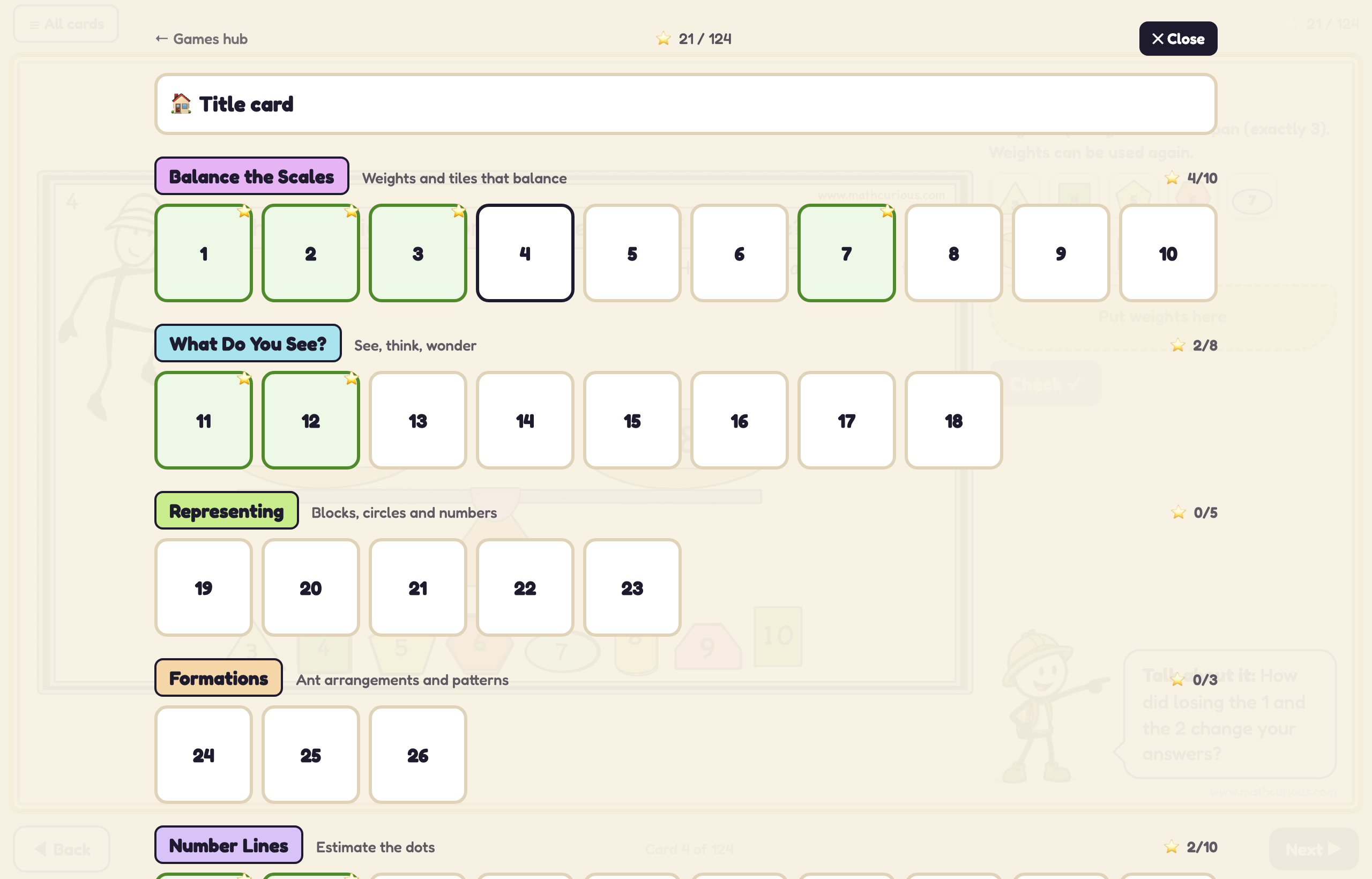This screenshot has width=1372, height=879.
Task: Open card 16
Action: (740, 421)
